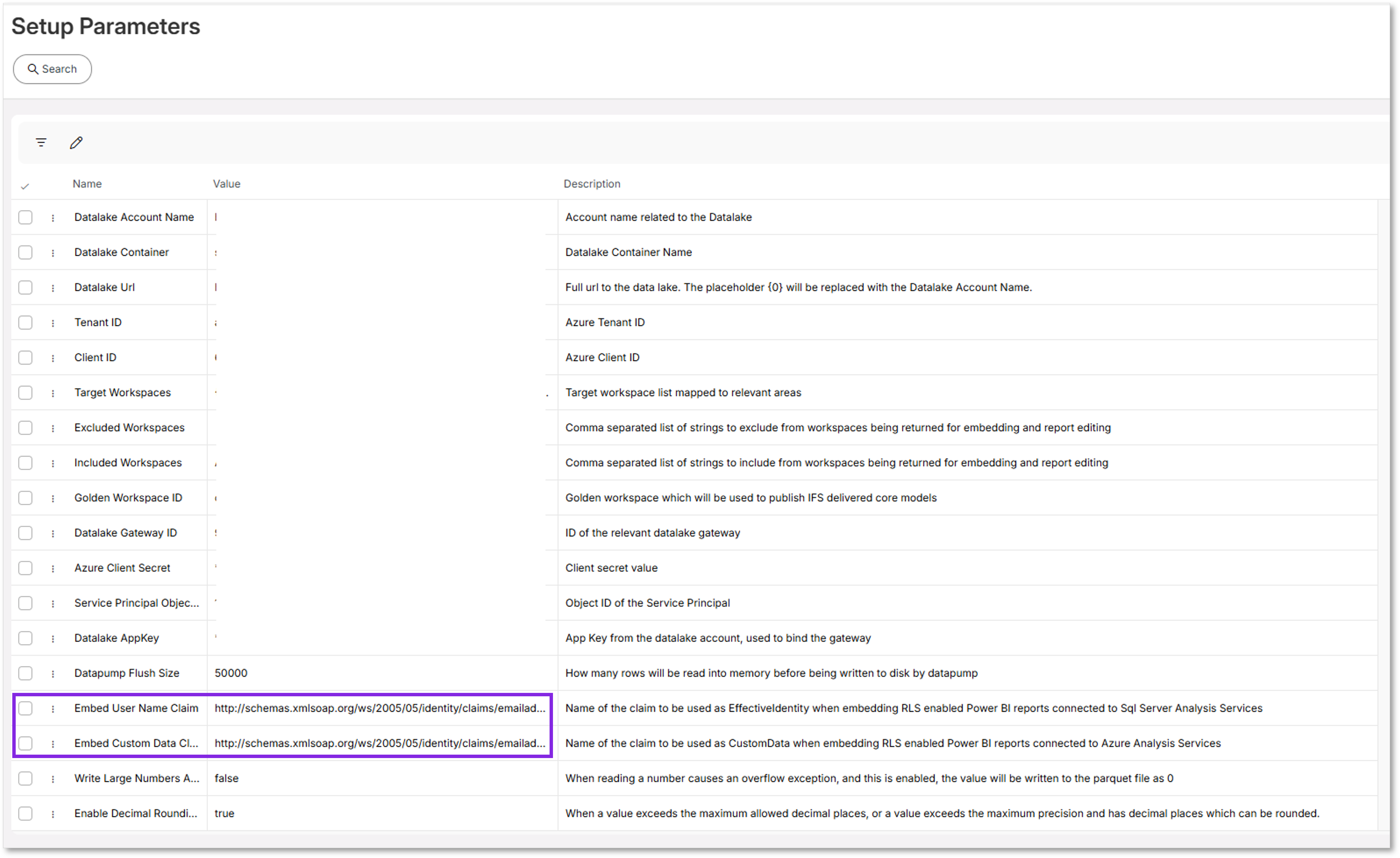This screenshot has height=858, width=1400.
Task: Open row menu for Write Large Numbers row
Action: point(53,779)
